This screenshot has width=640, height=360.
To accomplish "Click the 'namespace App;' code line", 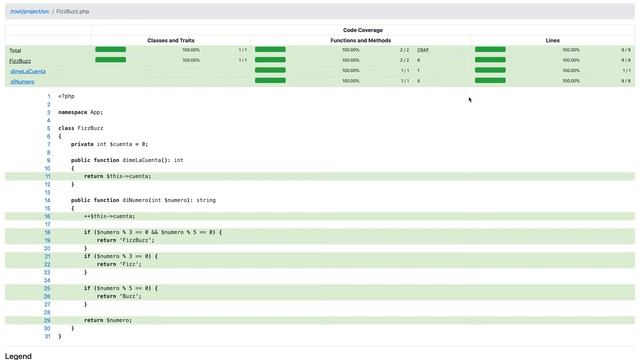I will [x=80, y=112].
